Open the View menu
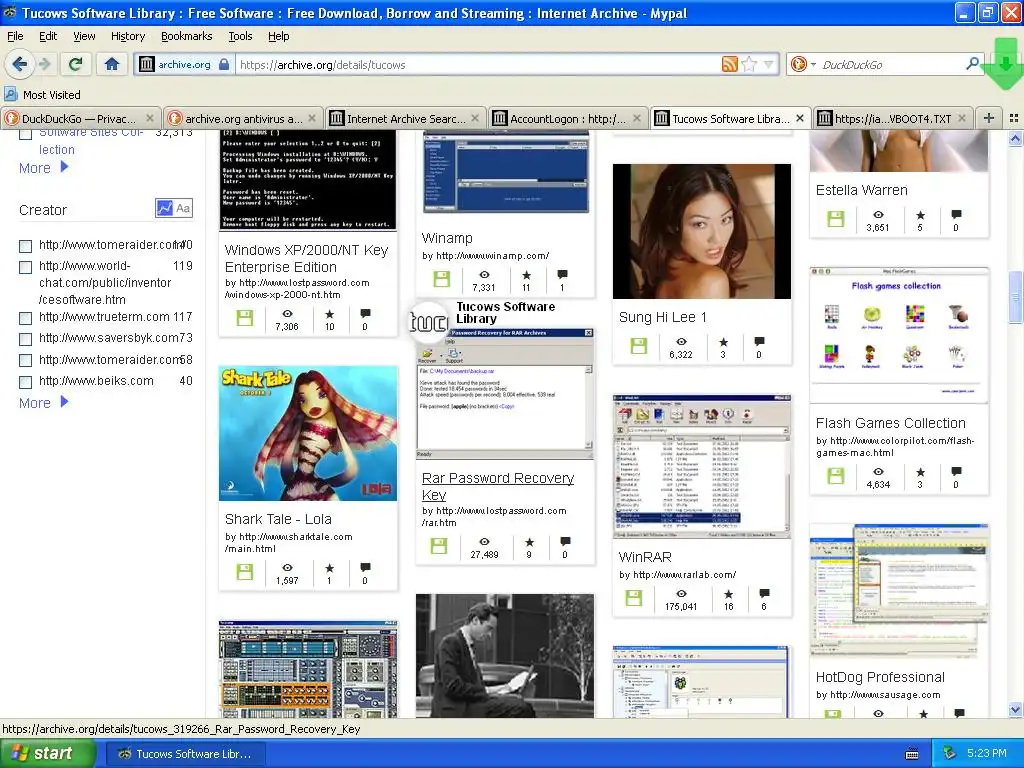The height and width of the screenshot is (768, 1024). (x=84, y=36)
